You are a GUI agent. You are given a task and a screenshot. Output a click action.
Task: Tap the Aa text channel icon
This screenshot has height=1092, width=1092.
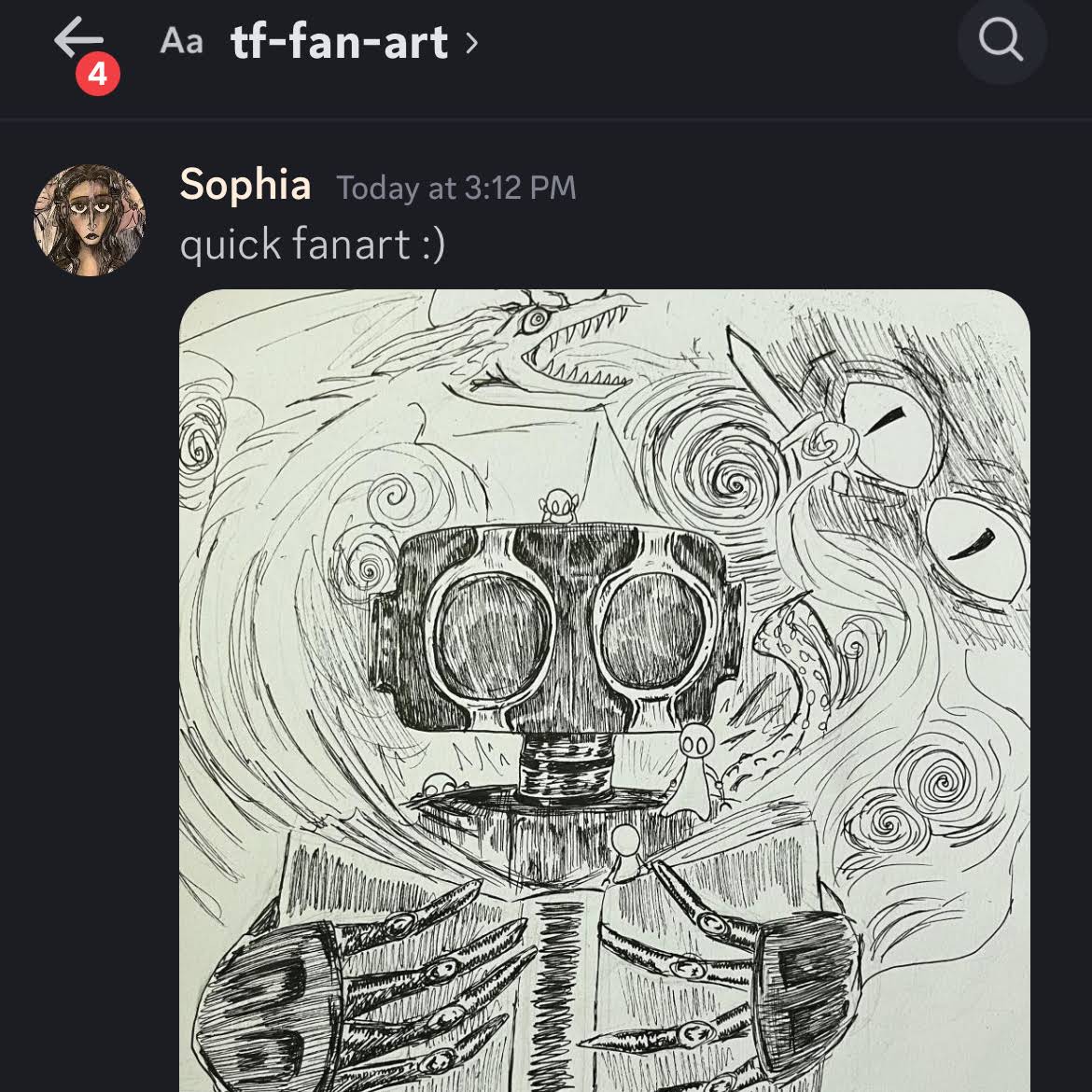182,41
